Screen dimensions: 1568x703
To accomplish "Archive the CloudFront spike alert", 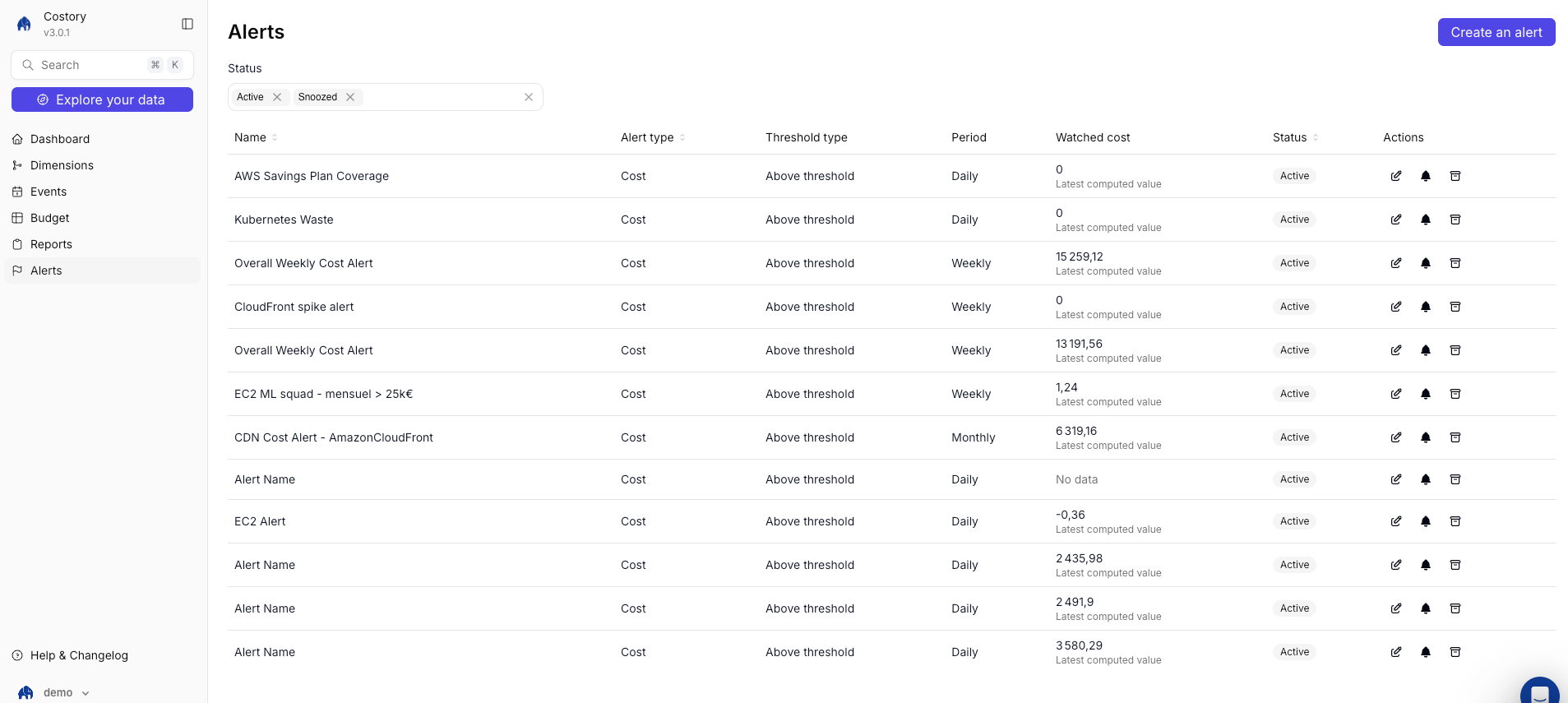I will tap(1455, 307).
